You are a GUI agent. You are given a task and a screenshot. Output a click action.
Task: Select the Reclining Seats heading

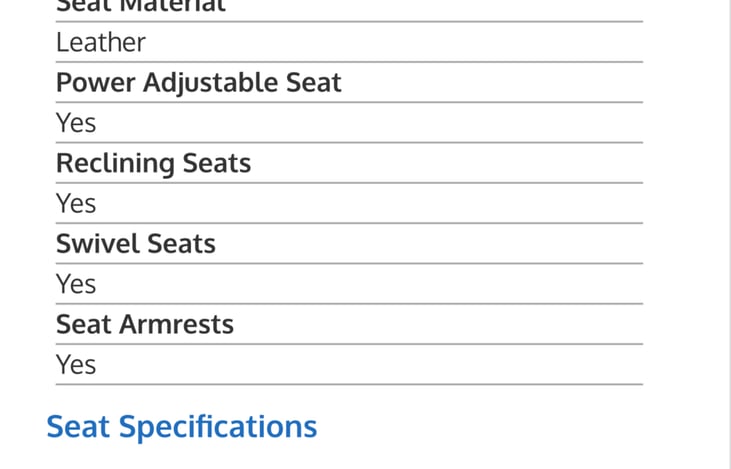[153, 163]
